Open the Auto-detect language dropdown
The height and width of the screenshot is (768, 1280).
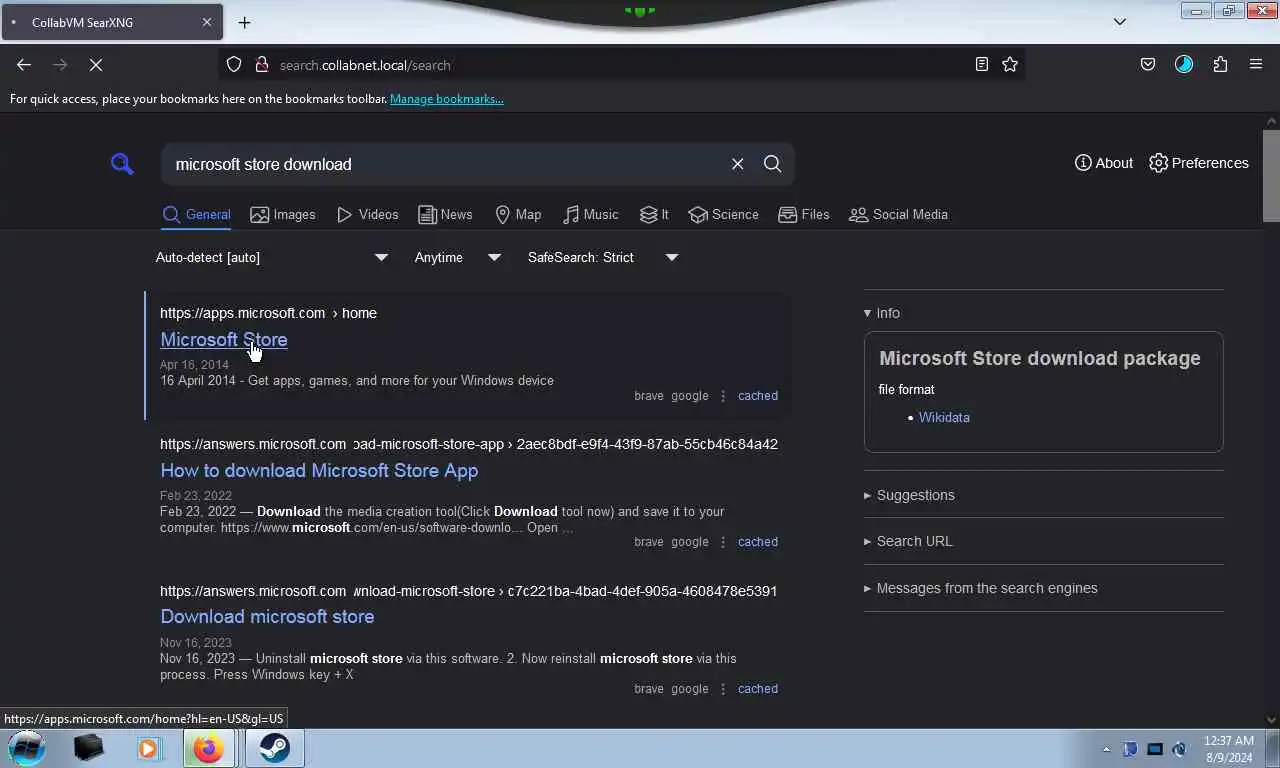tap(272, 257)
